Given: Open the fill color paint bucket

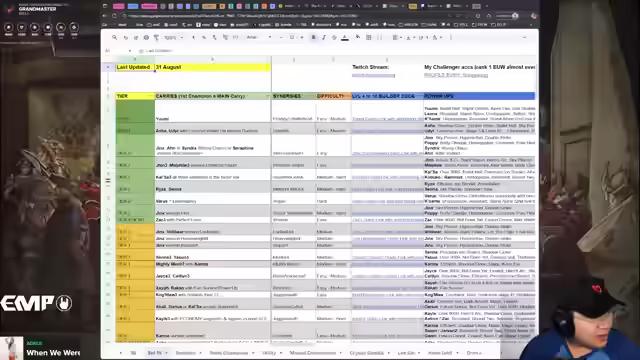Looking at the screenshot, I should tap(358, 38).
